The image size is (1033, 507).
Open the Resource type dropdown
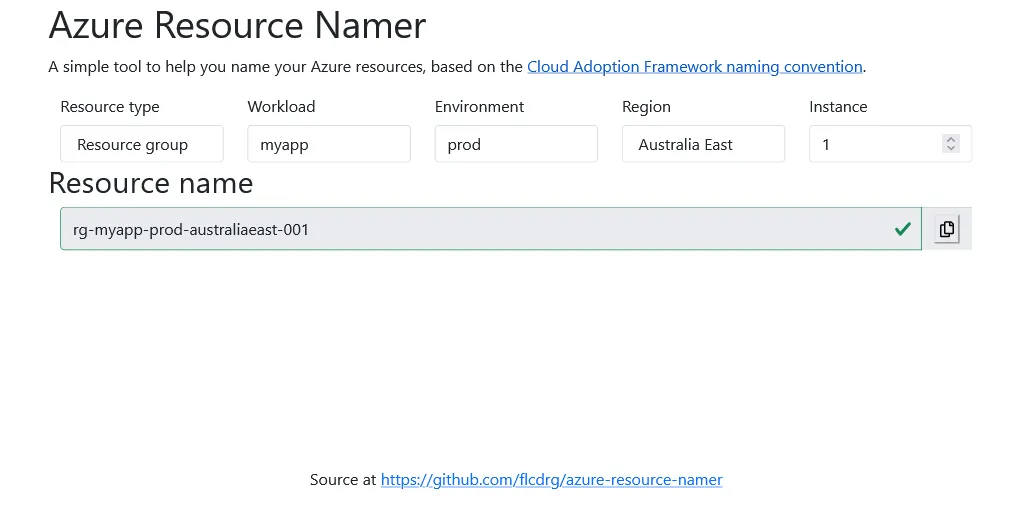click(141, 144)
